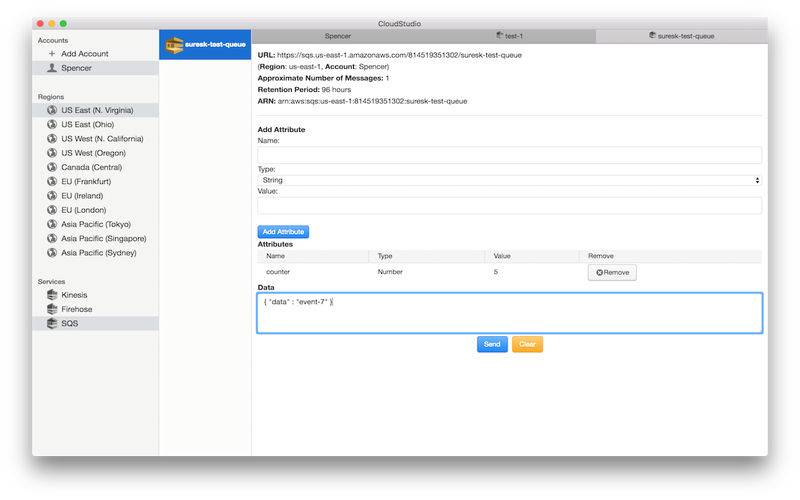Switch to the suresk-test-queue tab label
This screenshot has width=800, height=500.
[686, 36]
